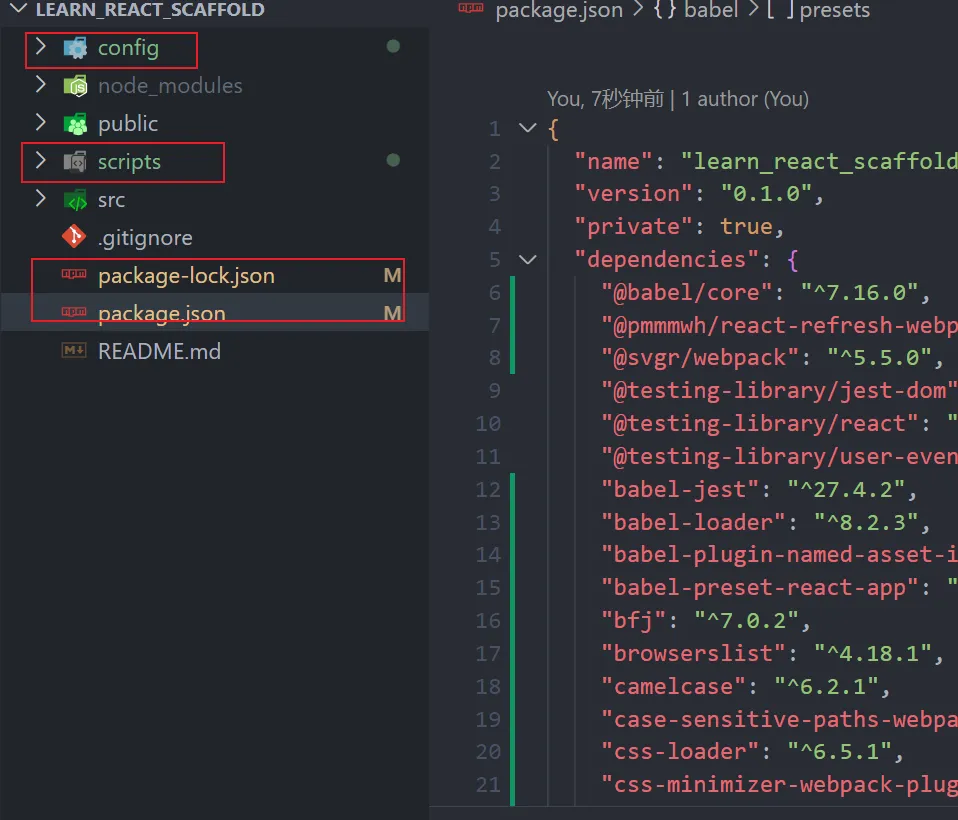
Task: Click the markdown icon beside README.md
Action: 75,352
